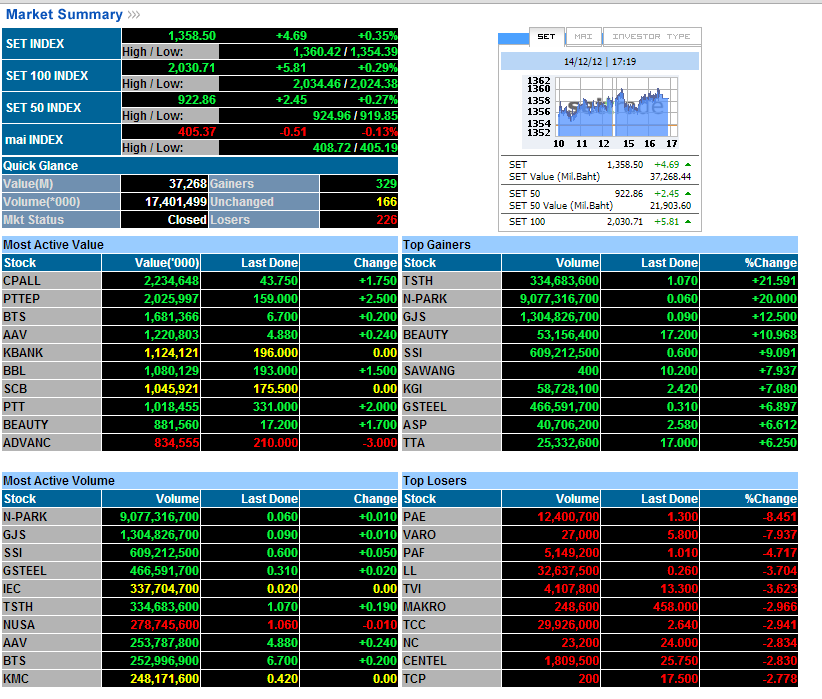Image resolution: width=822 pixels, height=699 pixels.
Task: Select the SET INDEX label
Action: coord(35,44)
